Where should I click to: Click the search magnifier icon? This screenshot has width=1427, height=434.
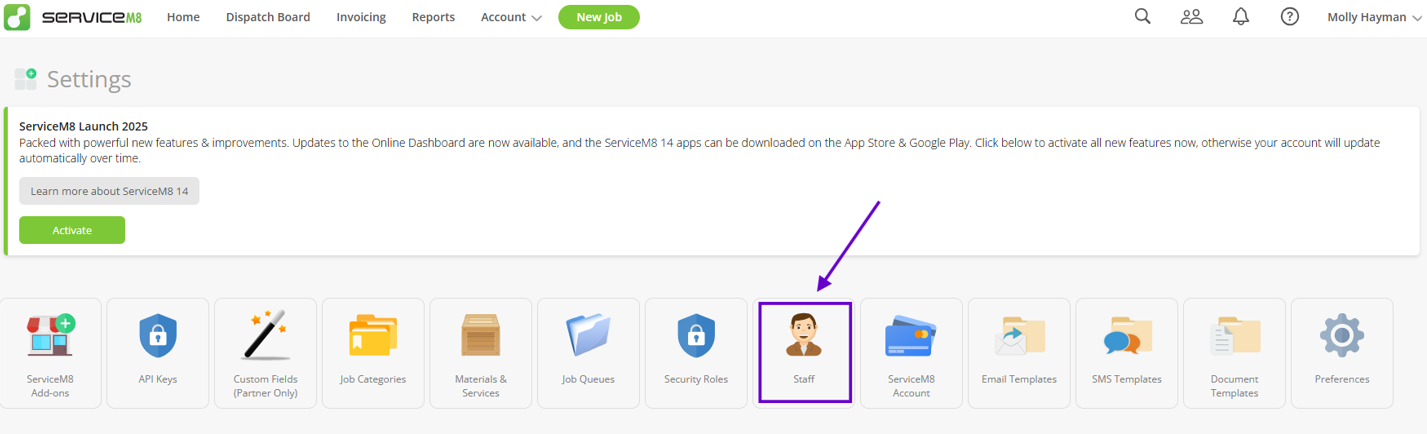point(1143,16)
